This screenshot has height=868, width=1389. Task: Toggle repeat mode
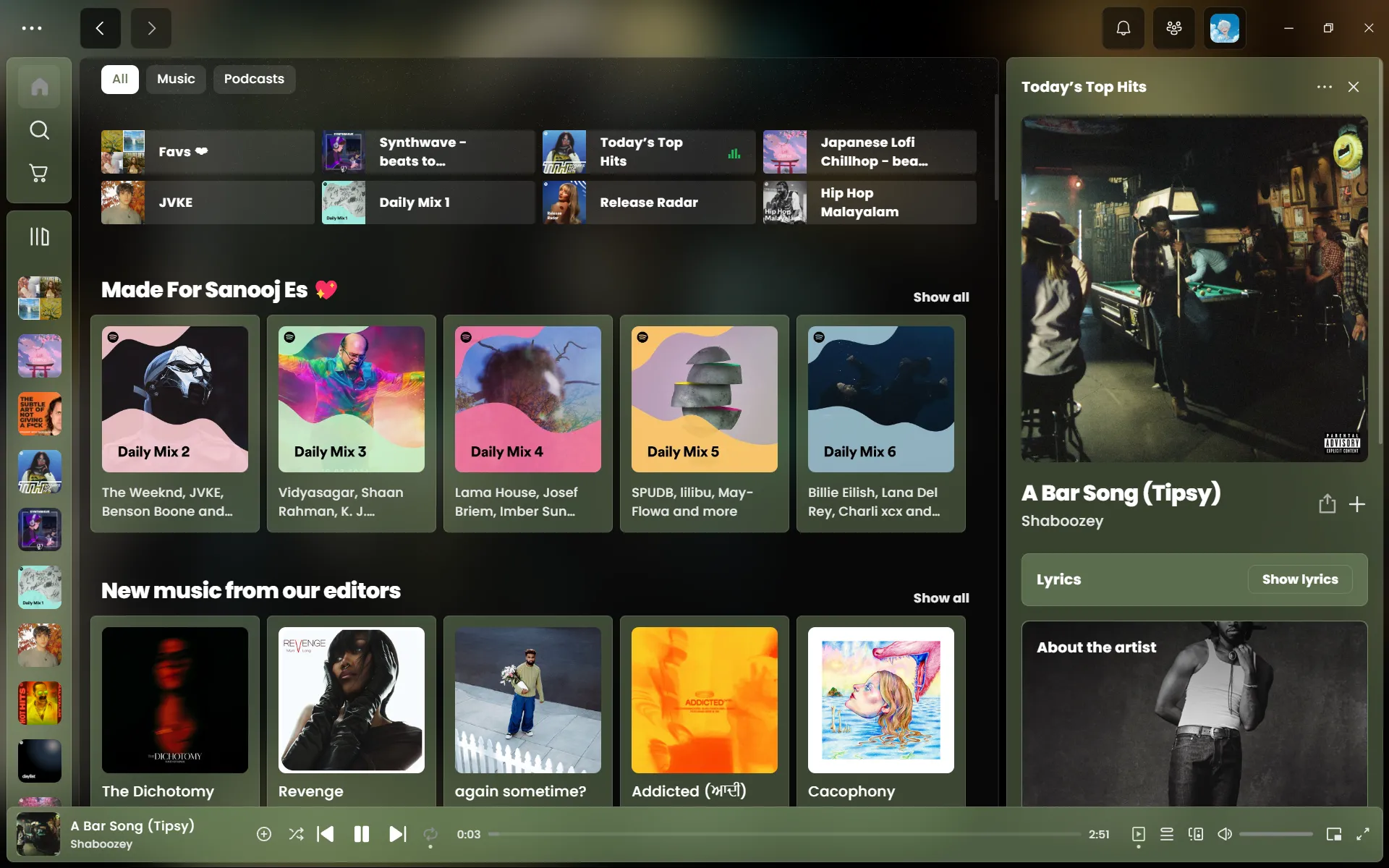(430, 834)
